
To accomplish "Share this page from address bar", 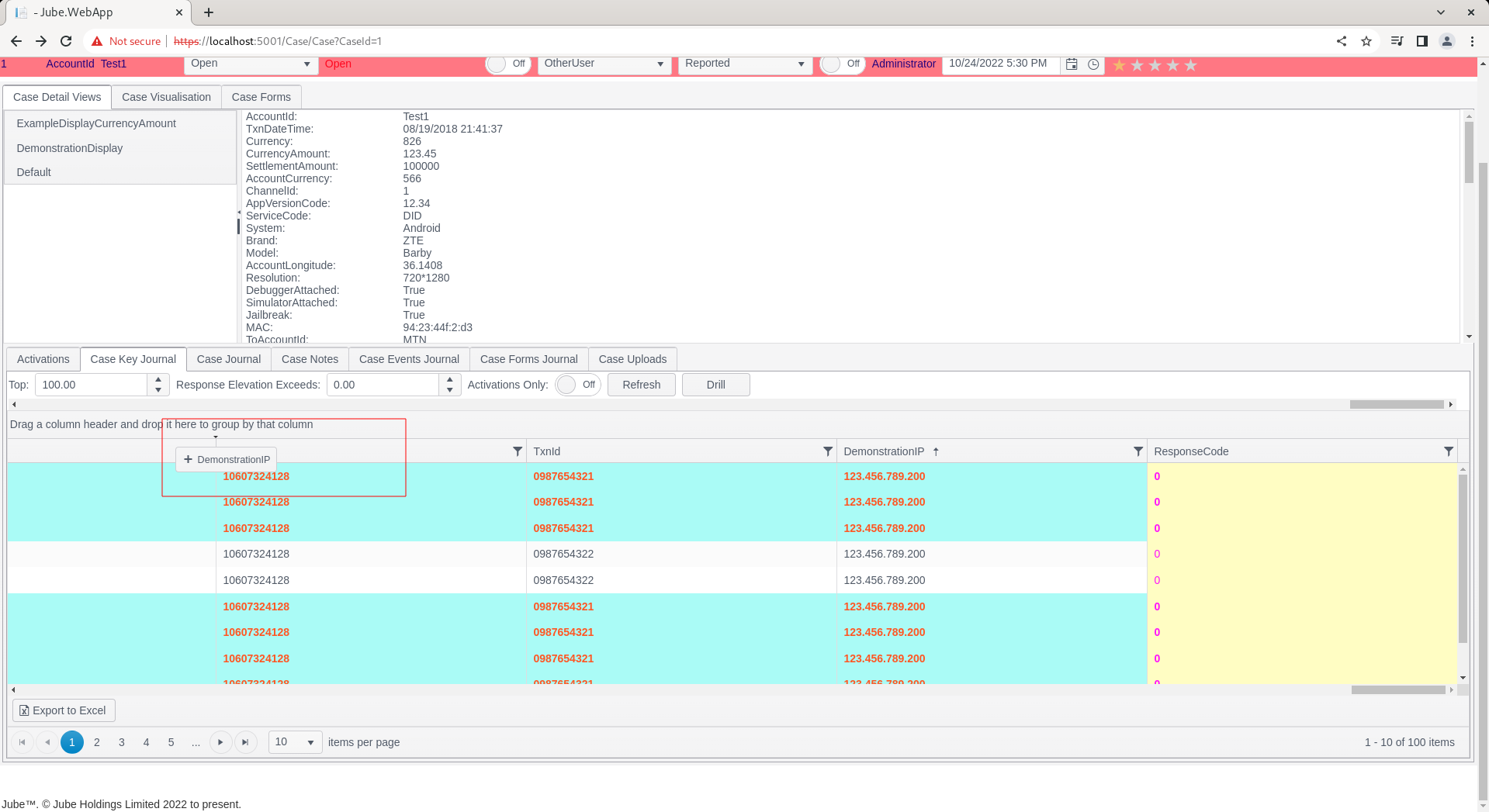I will click(1342, 41).
